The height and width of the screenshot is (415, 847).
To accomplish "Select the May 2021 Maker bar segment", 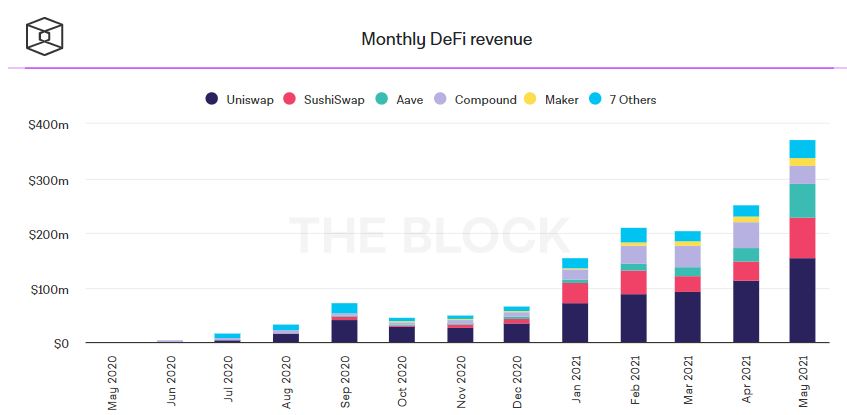I will coord(802,162).
